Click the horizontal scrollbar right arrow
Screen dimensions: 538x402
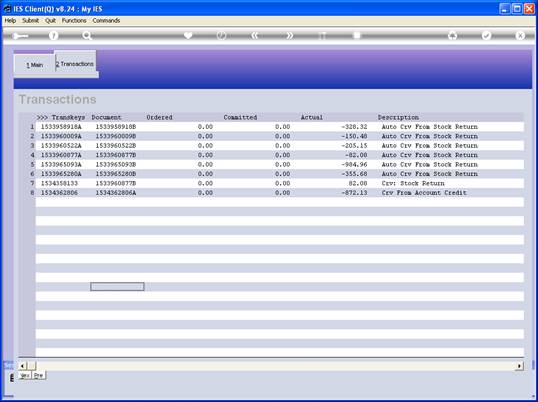point(519,366)
